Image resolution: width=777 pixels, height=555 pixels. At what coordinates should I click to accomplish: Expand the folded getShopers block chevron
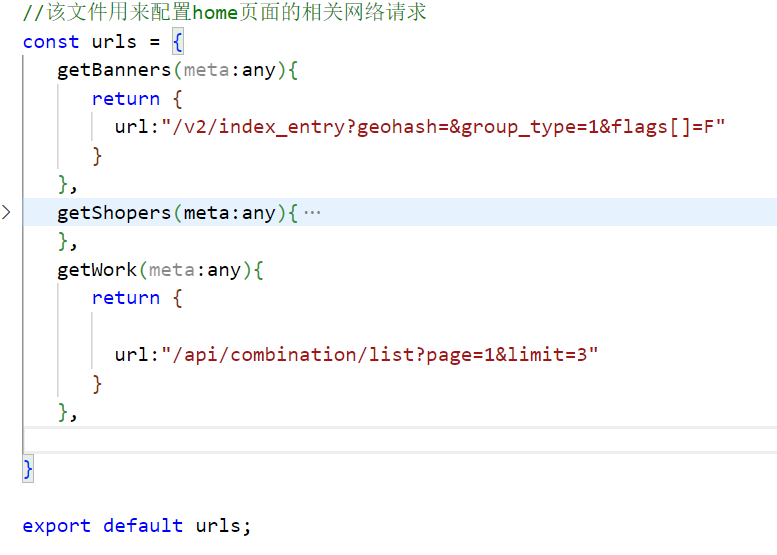[x=7, y=212]
